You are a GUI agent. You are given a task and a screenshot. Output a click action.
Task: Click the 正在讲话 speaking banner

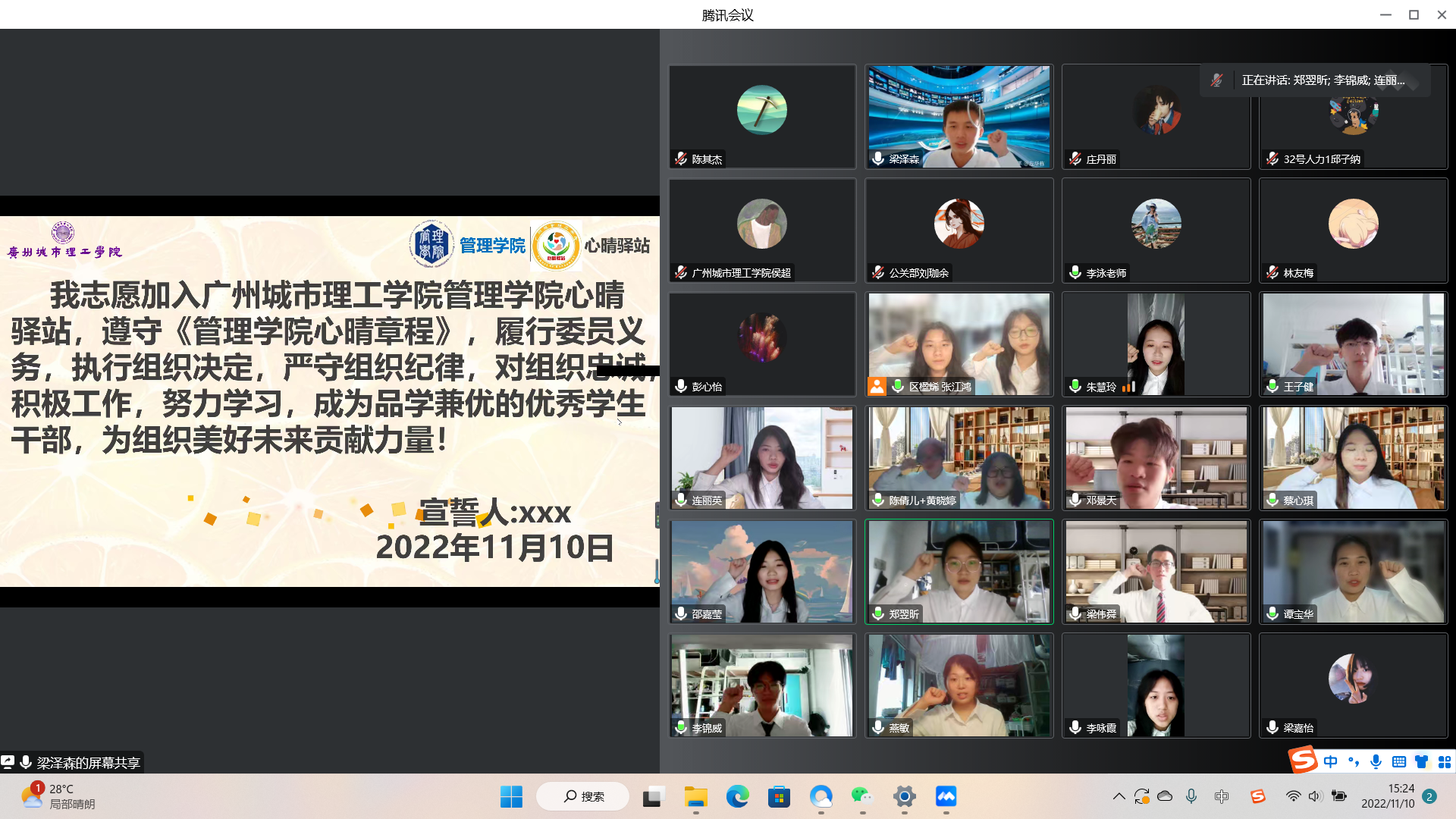pos(1315,80)
